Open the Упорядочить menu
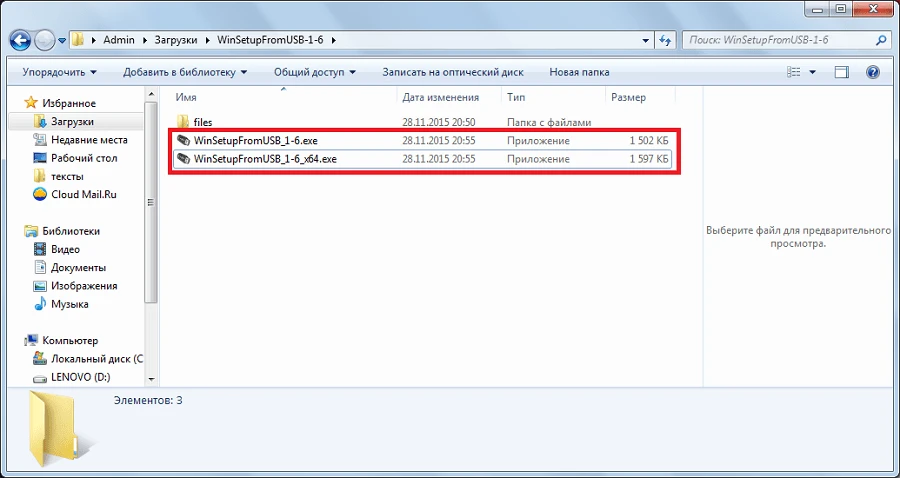Screen dimensions: 900x478 60,72
